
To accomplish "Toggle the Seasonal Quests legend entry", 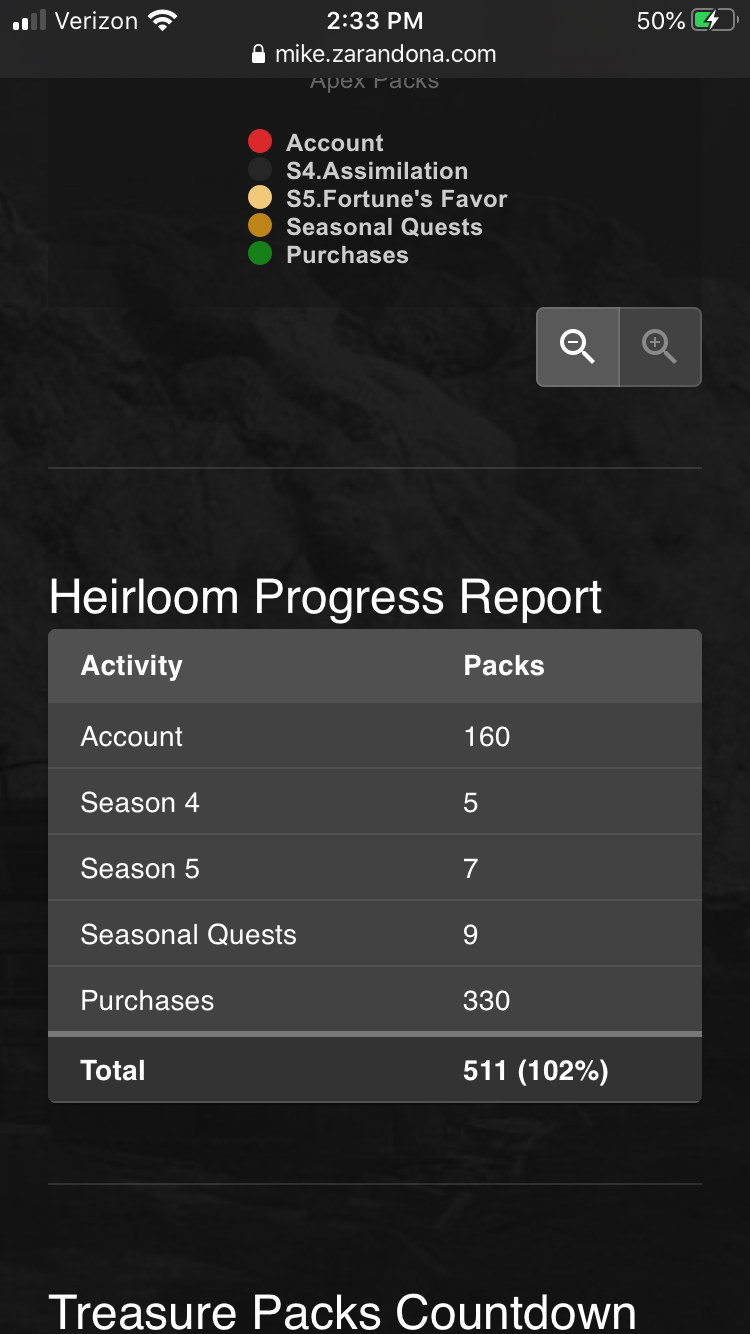I will [x=384, y=227].
